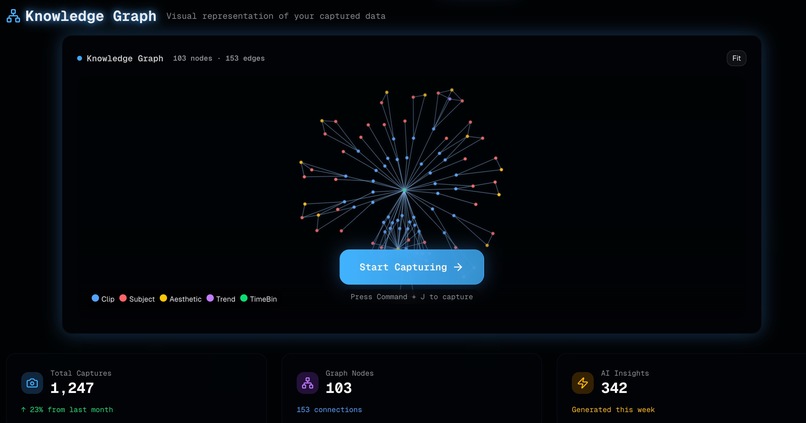
Task: Click the Subject legend label
Action: [142, 299]
